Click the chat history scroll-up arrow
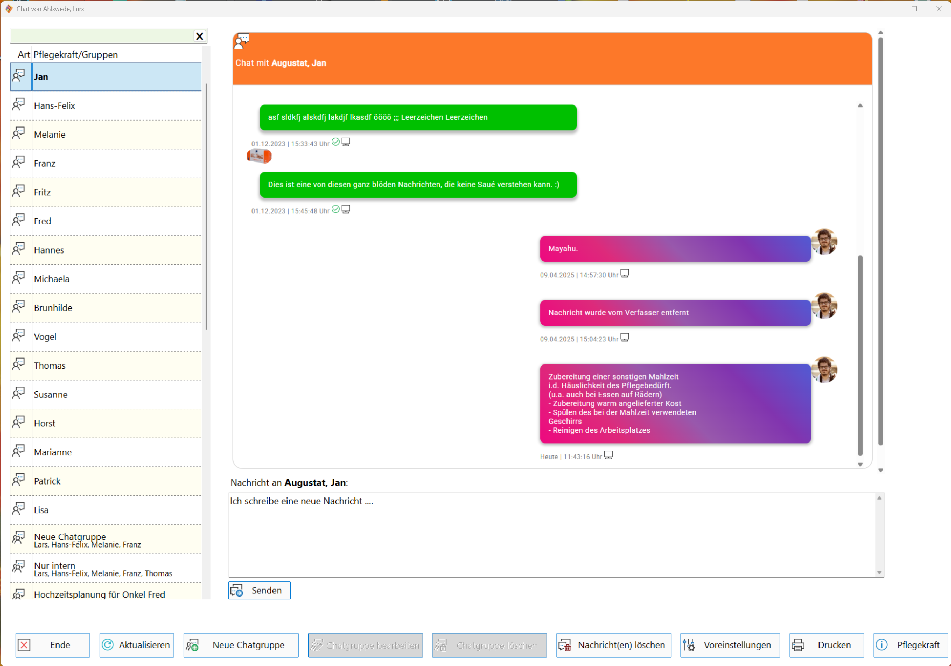 860,105
